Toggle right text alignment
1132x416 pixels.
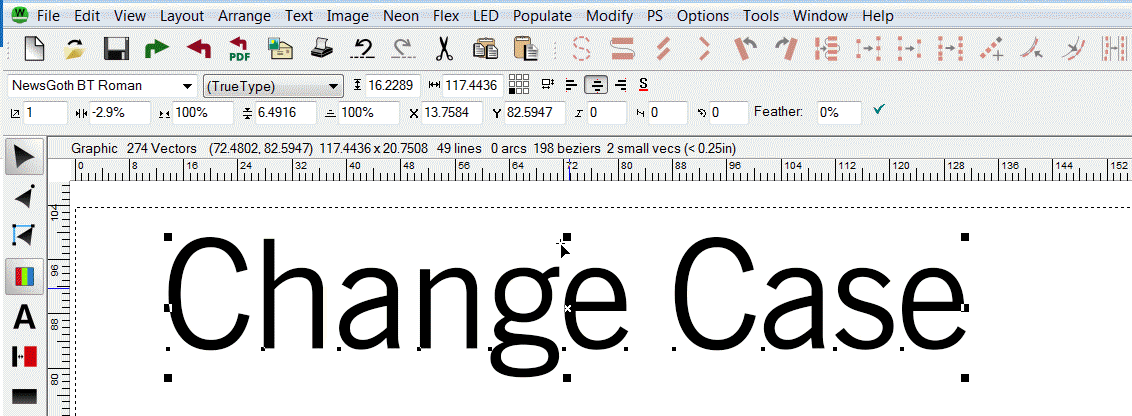620,86
